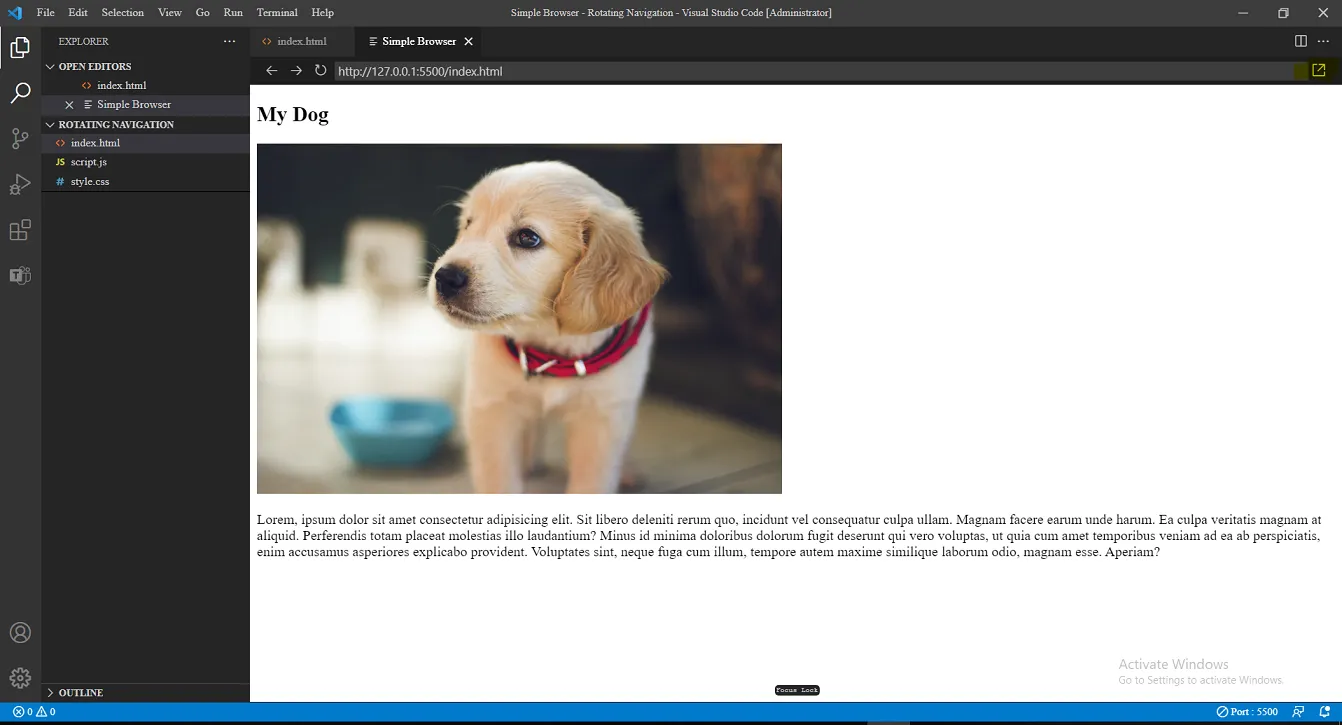This screenshot has height=725, width=1342.
Task: Open notifications bell in status bar
Action: [1324, 712]
